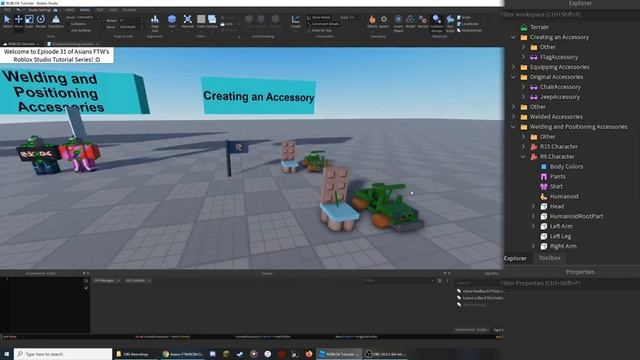
Task: Toggle the Collisions option
Action: pyautogui.click(x=78, y=24)
